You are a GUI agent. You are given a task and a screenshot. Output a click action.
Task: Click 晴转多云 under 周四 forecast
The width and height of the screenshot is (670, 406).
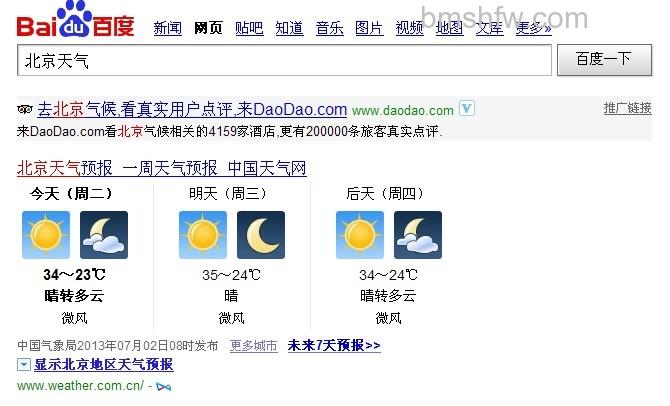(x=388, y=296)
